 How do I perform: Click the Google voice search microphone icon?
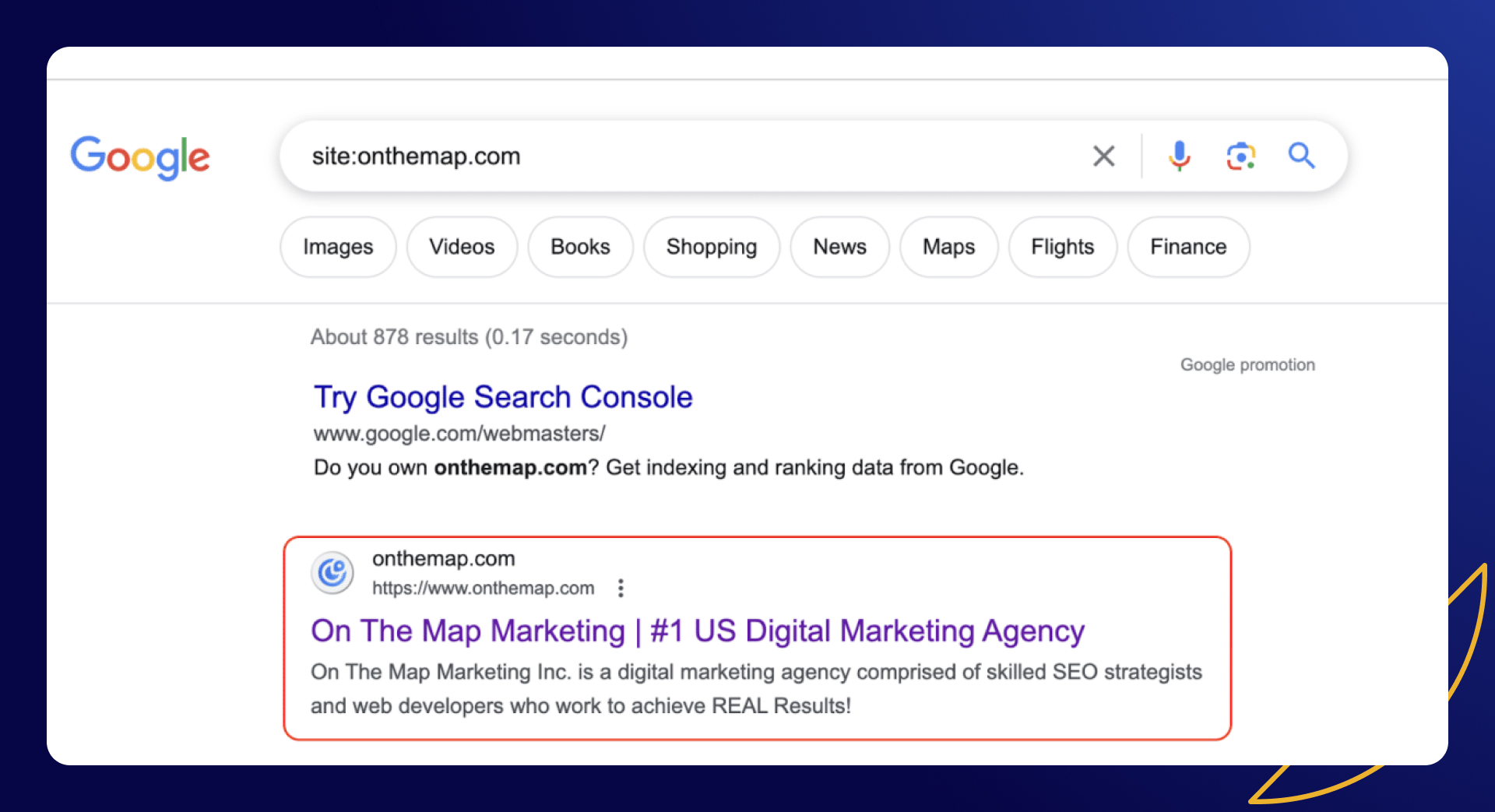(x=1179, y=156)
